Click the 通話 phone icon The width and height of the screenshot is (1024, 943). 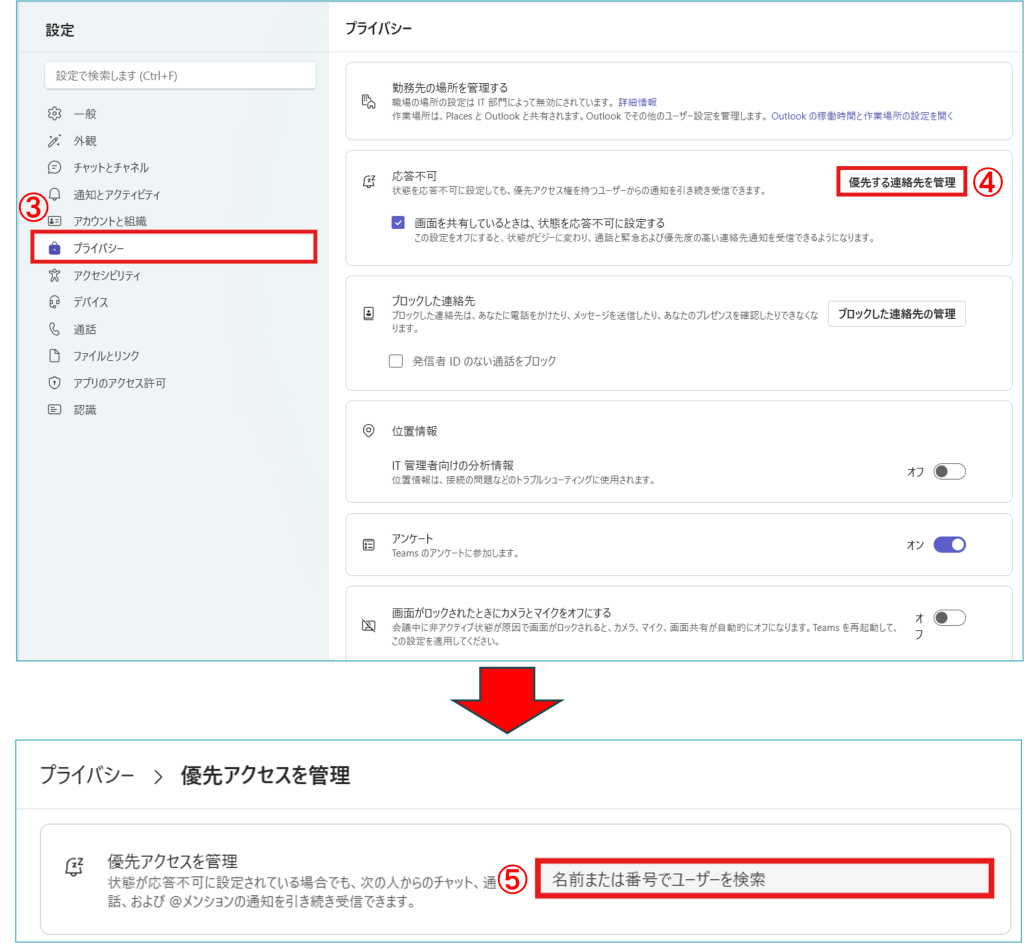(x=55, y=329)
